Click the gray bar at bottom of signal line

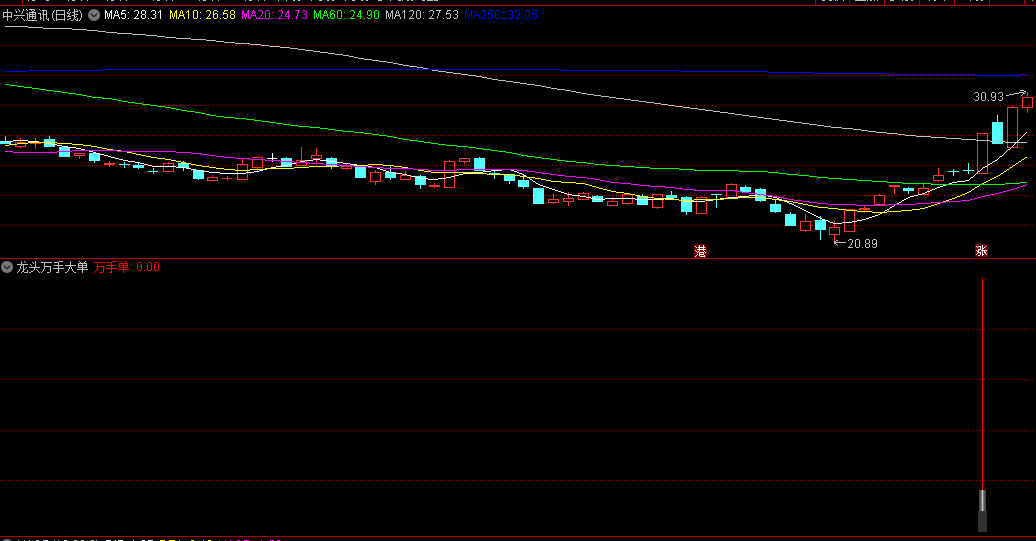click(982, 511)
